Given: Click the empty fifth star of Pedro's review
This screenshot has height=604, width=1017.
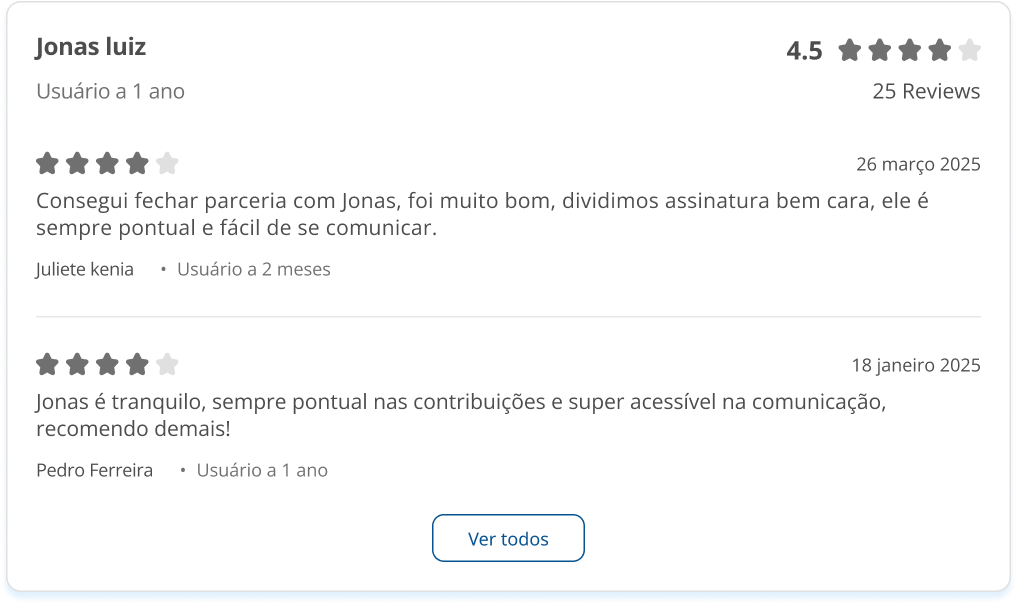Looking at the screenshot, I should pos(167,364).
